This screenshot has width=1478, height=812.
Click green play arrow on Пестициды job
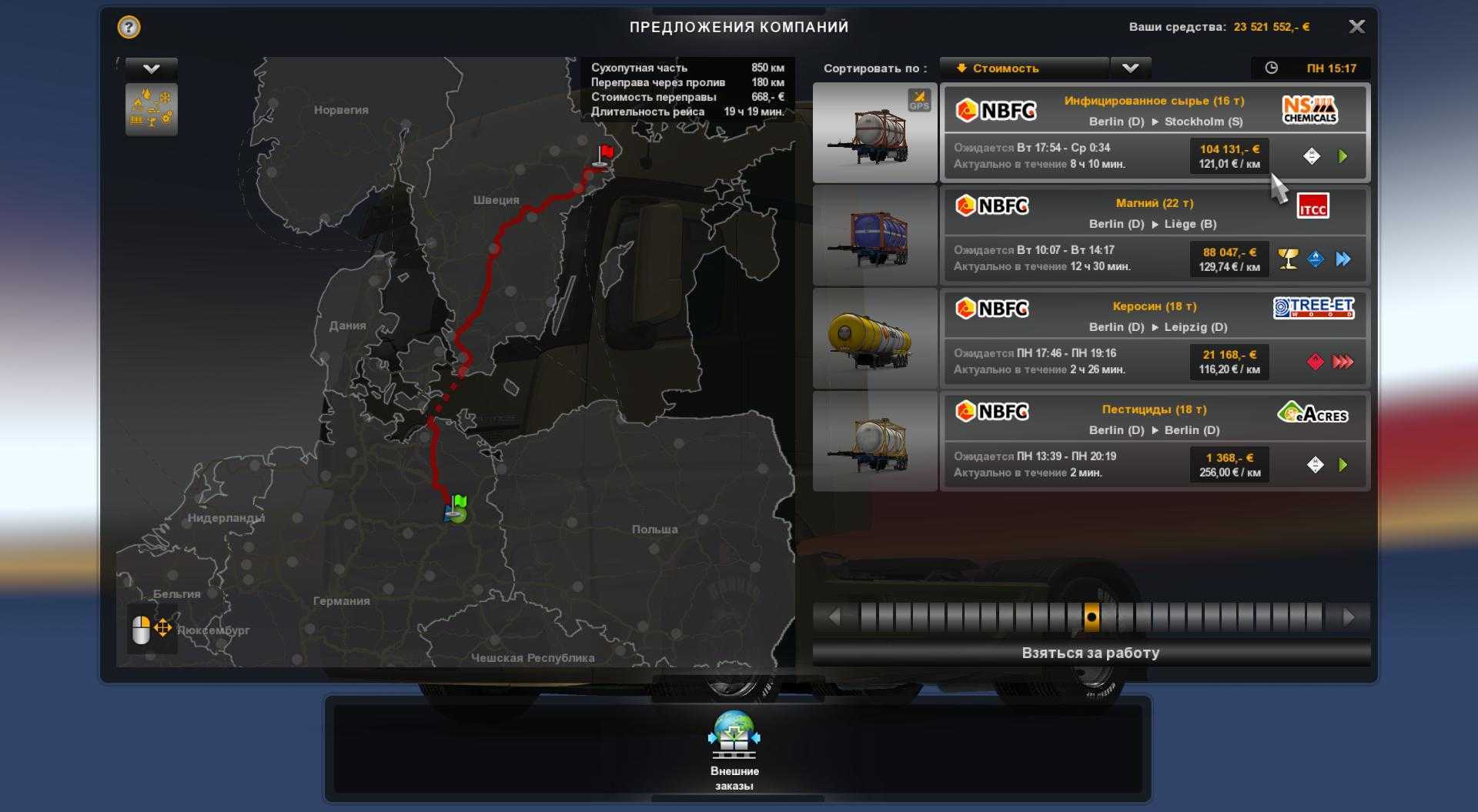point(1343,465)
